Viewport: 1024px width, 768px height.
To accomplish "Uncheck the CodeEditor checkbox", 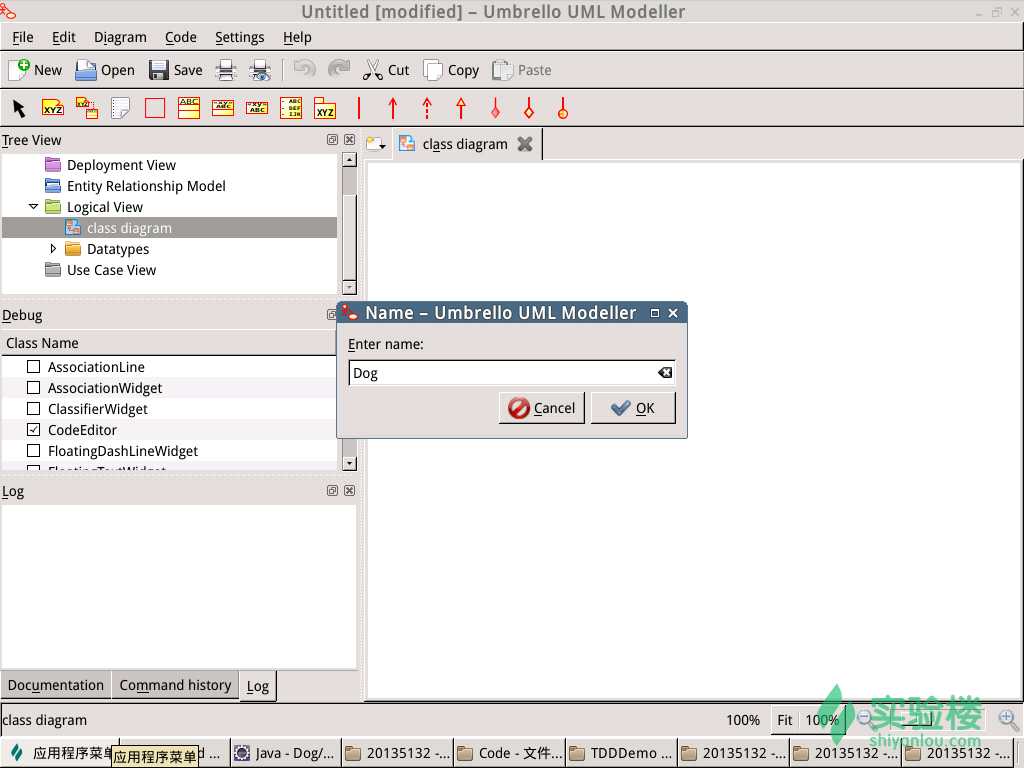I will click(x=33, y=429).
